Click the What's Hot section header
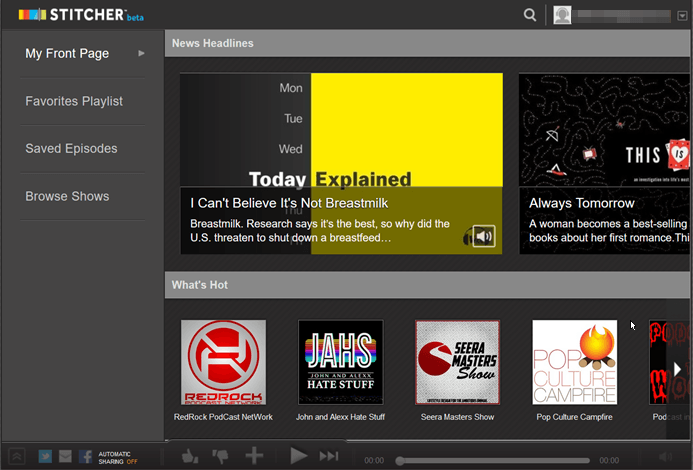 tap(427, 285)
